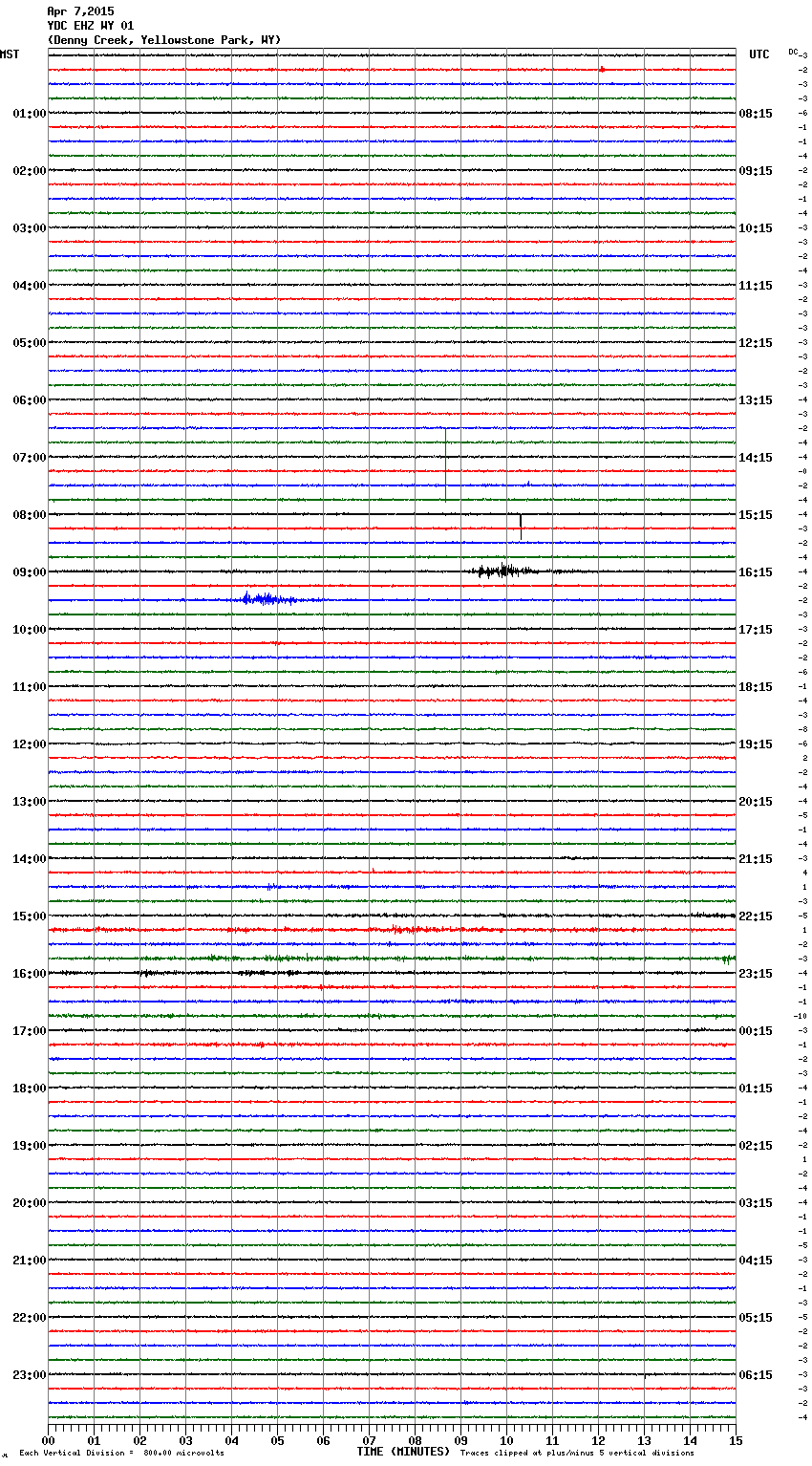The image size is (812, 1466).
Task: Select the MST time label '23:00'
Action: click(30, 1375)
